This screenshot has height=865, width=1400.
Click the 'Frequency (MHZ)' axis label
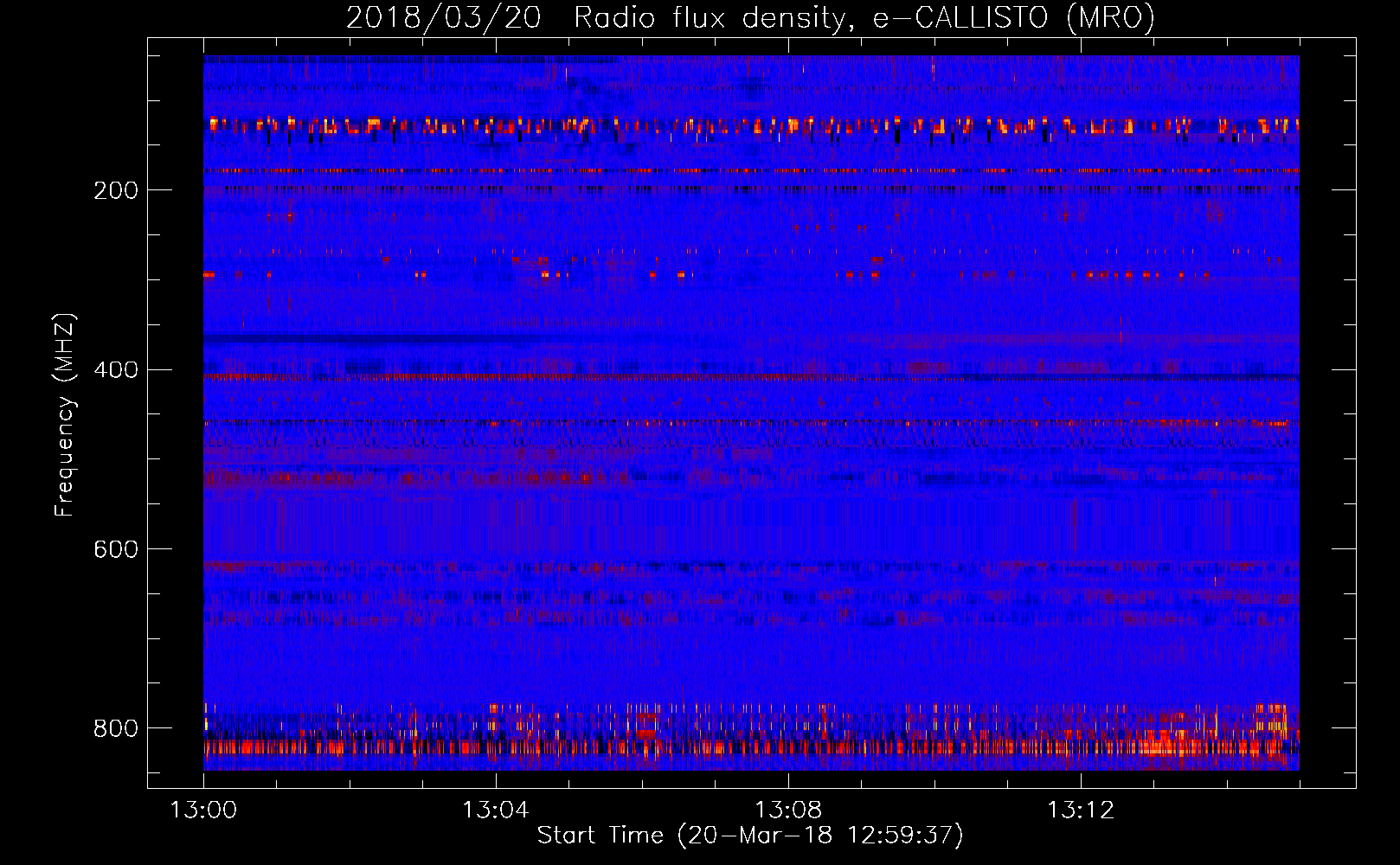coord(65,414)
